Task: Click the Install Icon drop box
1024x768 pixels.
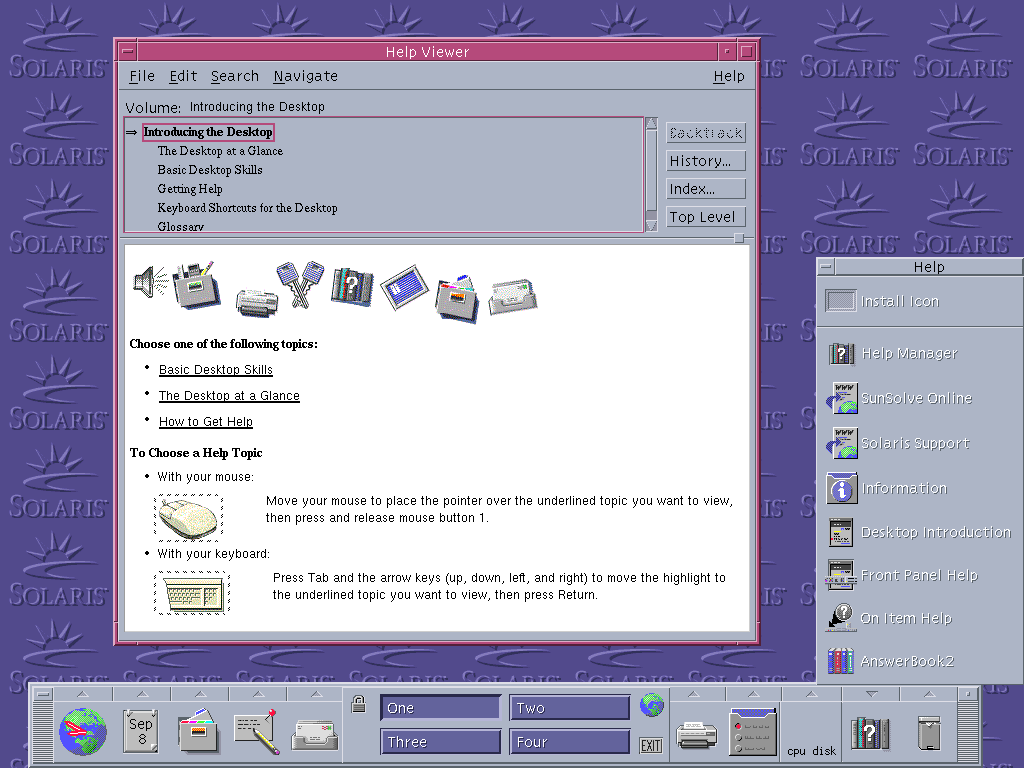Action: pos(840,301)
